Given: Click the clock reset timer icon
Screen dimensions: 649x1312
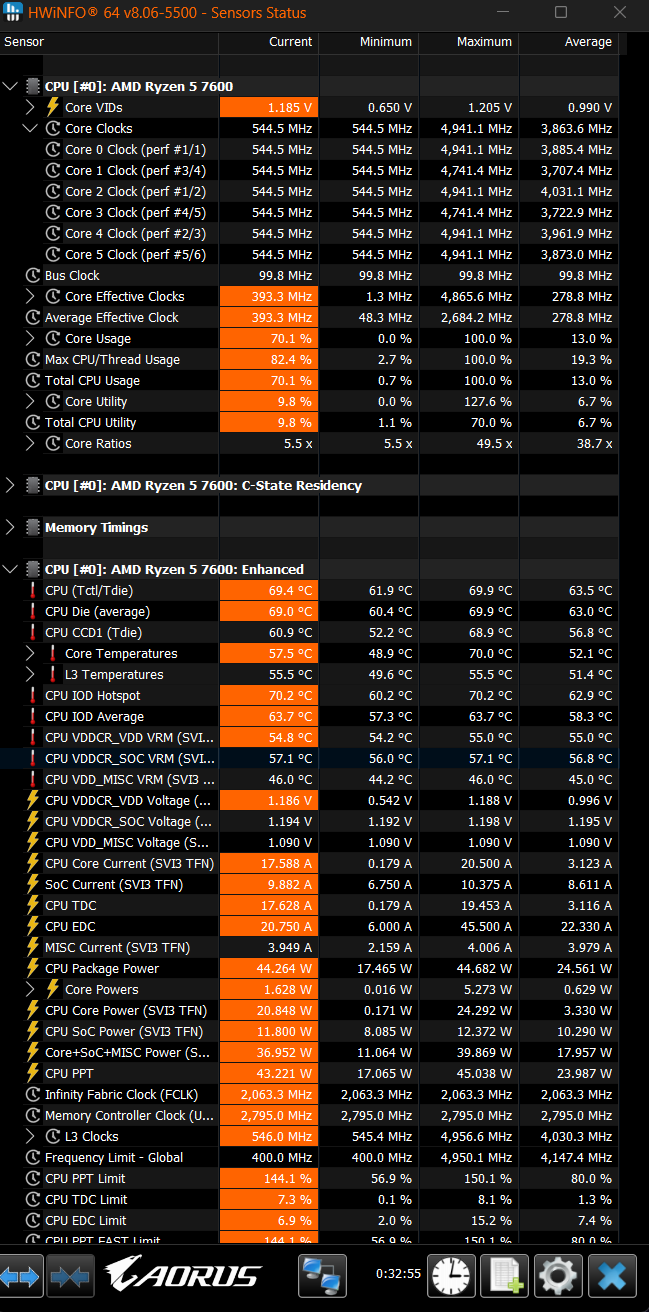Looking at the screenshot, I should [452, 1276].
